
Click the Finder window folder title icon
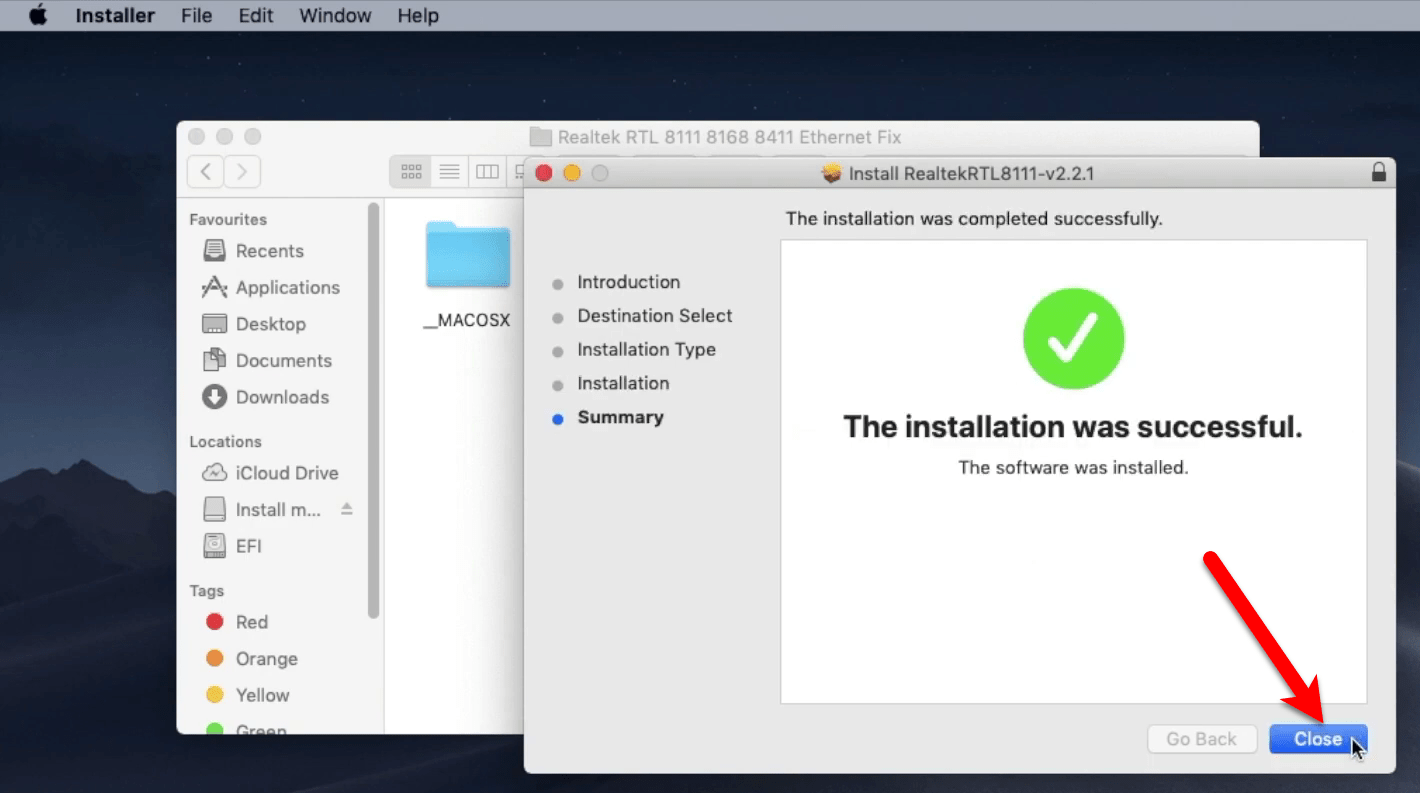[x=541, y=137]
